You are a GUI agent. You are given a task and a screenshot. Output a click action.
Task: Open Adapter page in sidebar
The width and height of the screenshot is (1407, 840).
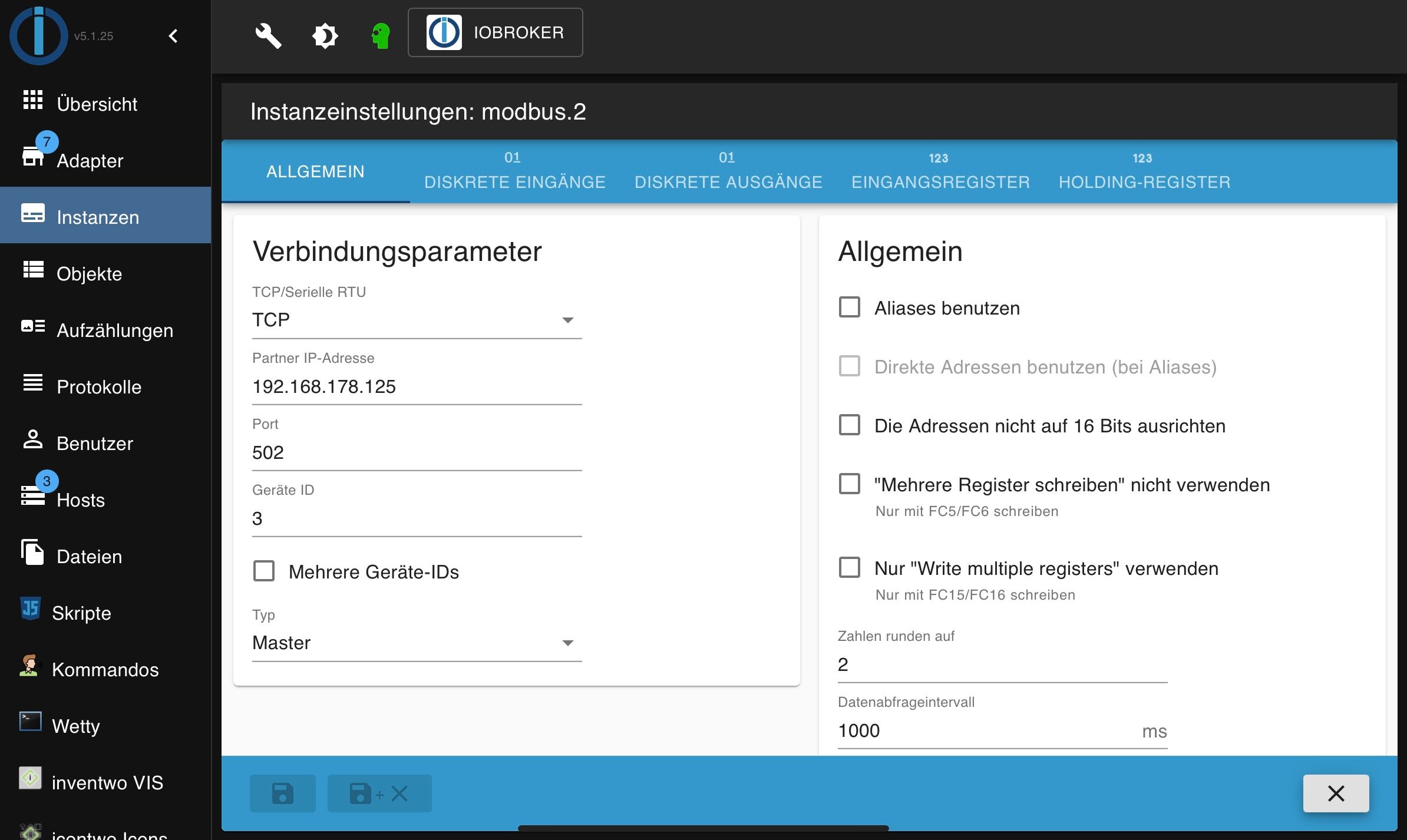coord(90,160)
